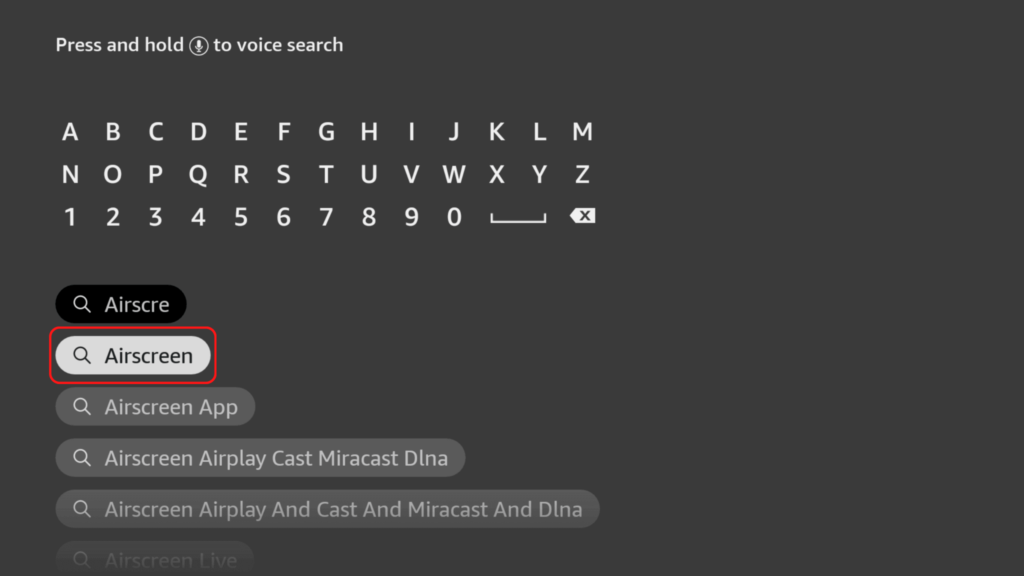Tap the letter A key
The height and width of the screenshot is (576, 1024).
tap(70, 132)
